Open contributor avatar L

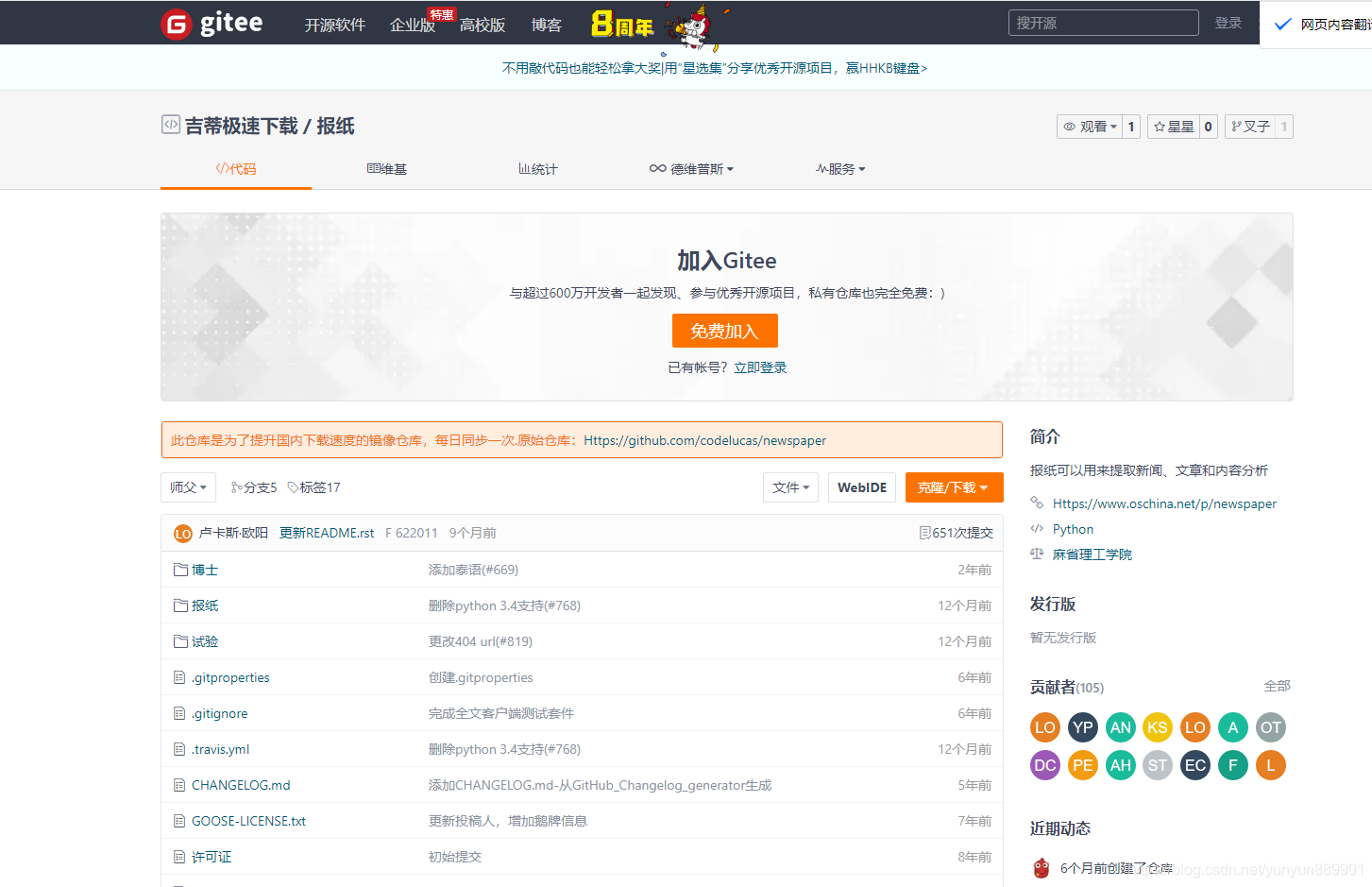(1271, 765)
